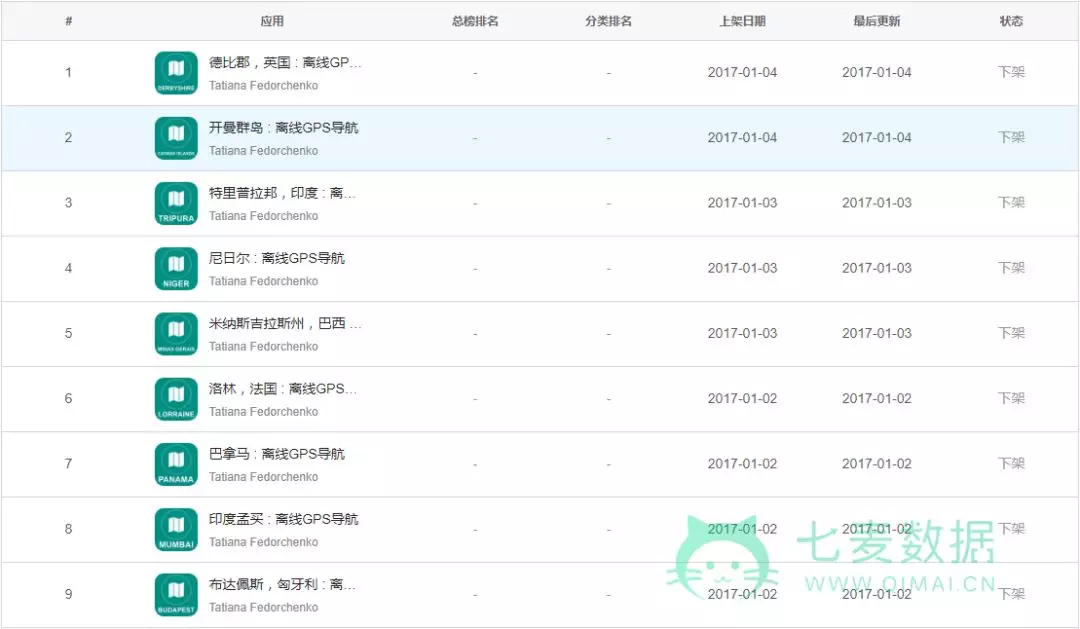This screenshot has width=1080, height=629.
Task: Open app title 开曼群岛 : 离线GPS导航
Action: coord(283,128)
